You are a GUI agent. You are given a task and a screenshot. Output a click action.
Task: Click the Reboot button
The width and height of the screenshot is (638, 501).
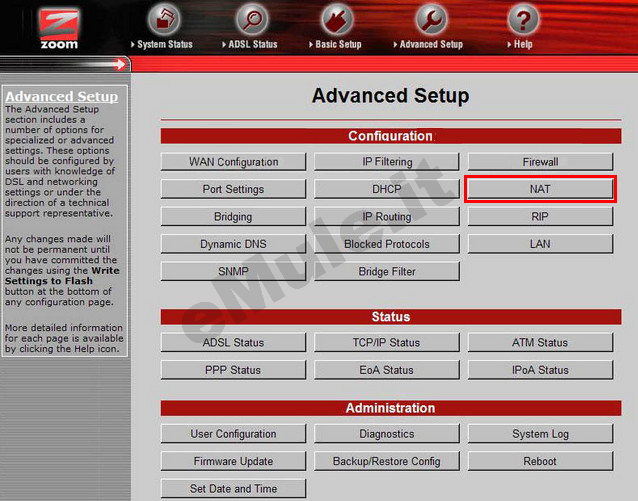click(540, 462)
